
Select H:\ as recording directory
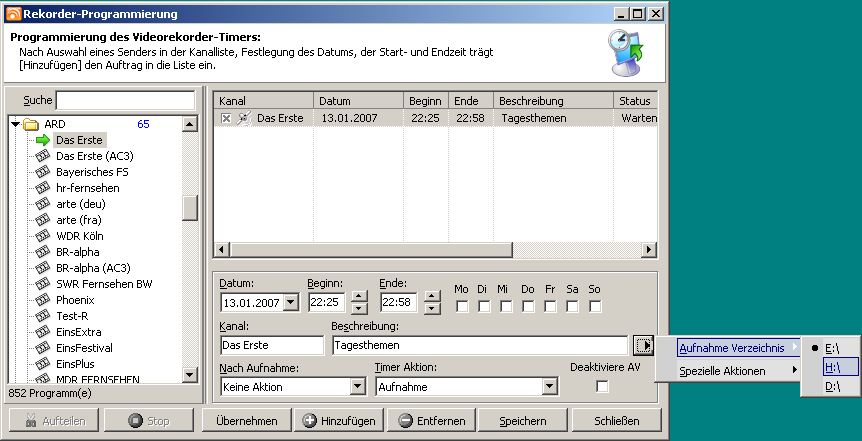(832, 367)
